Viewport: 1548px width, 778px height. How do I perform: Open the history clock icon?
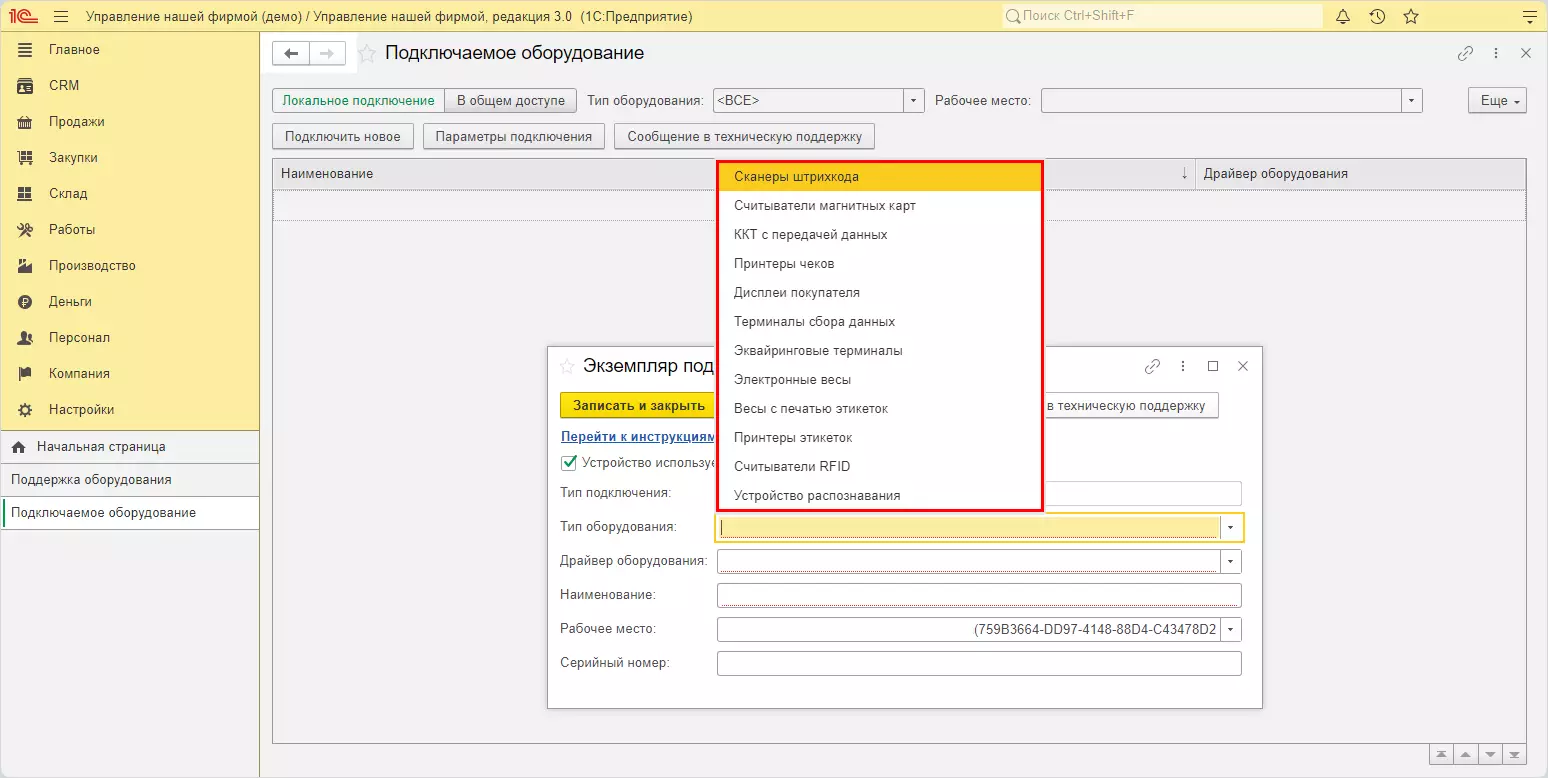pos(1377,17)
